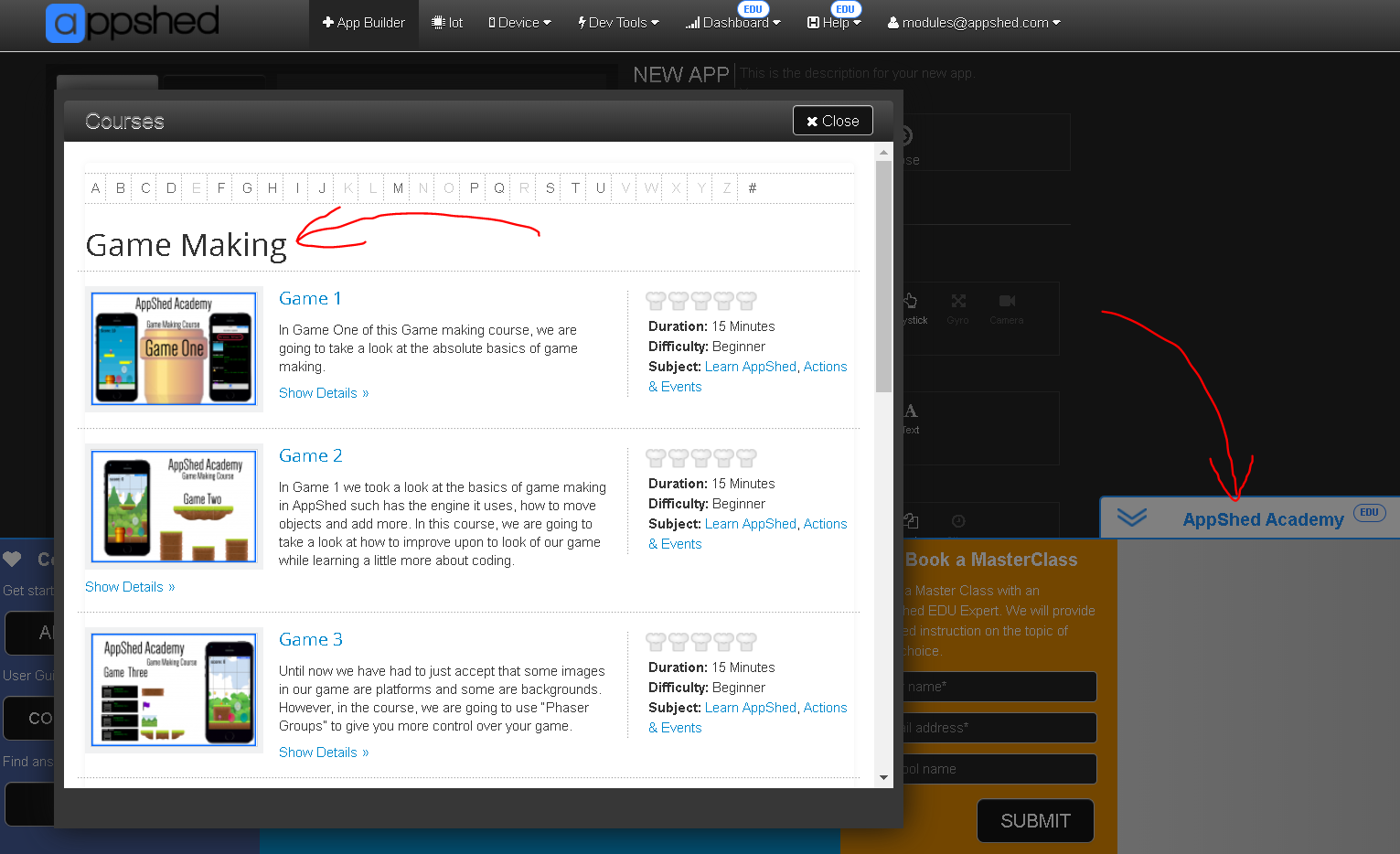This screenshot has height=854, width=1400.
Task: Jump to letter P in courses index
Action: [474, 187]
